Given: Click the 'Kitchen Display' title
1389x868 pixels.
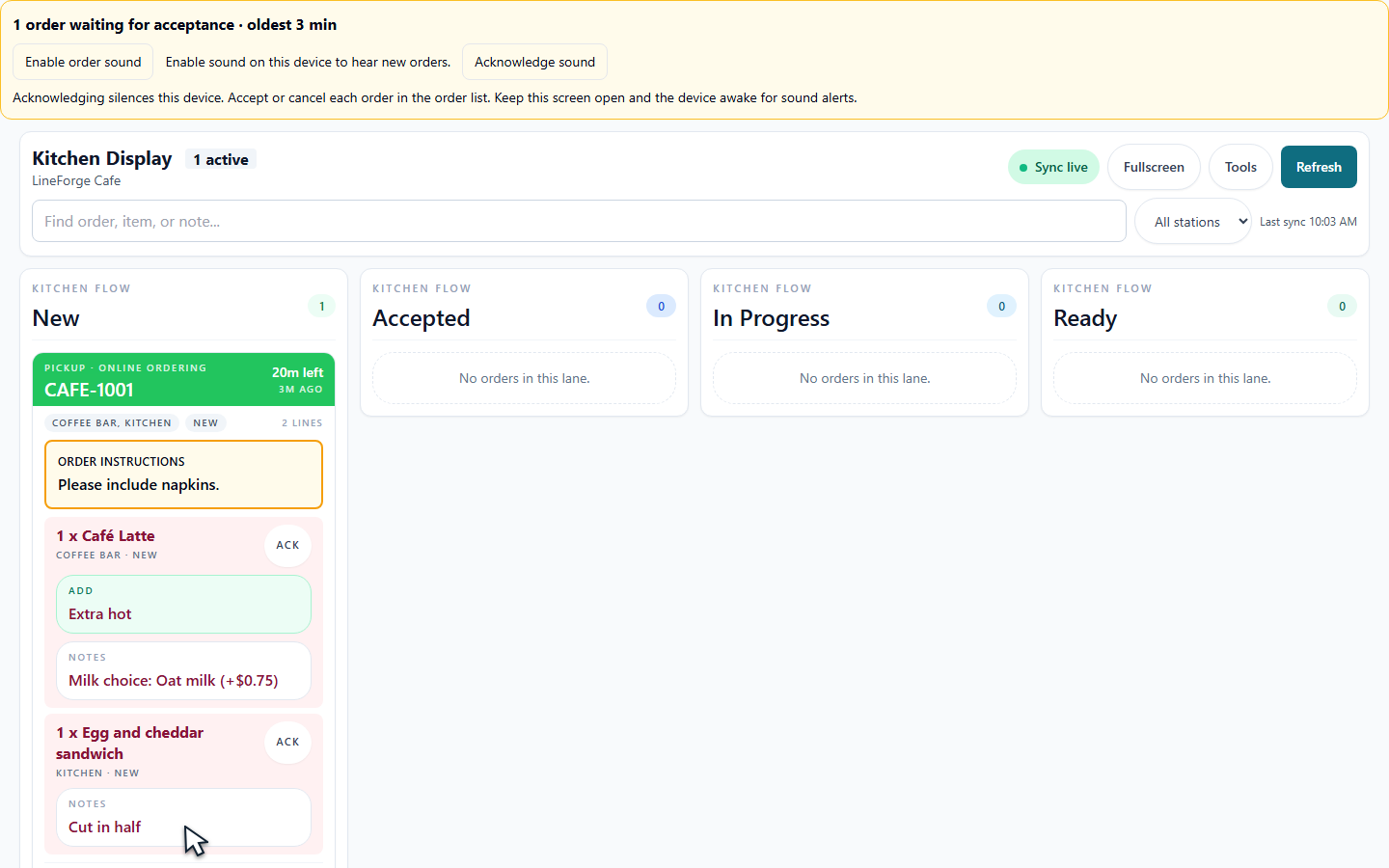Looking at the screenshot, I should pyautogui.click(x=102, y=158).
